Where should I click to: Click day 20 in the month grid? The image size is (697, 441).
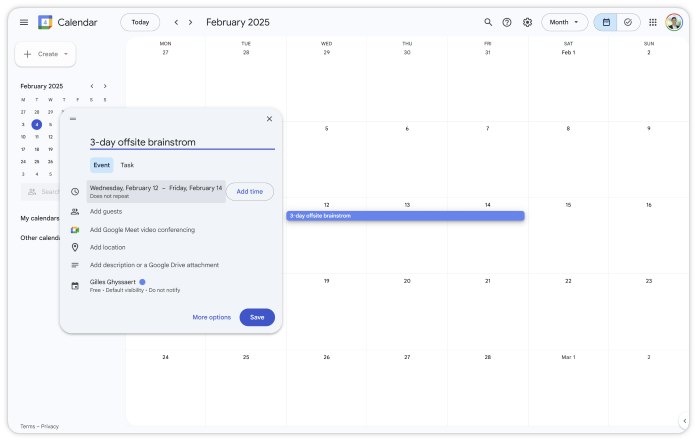(407, 281)
